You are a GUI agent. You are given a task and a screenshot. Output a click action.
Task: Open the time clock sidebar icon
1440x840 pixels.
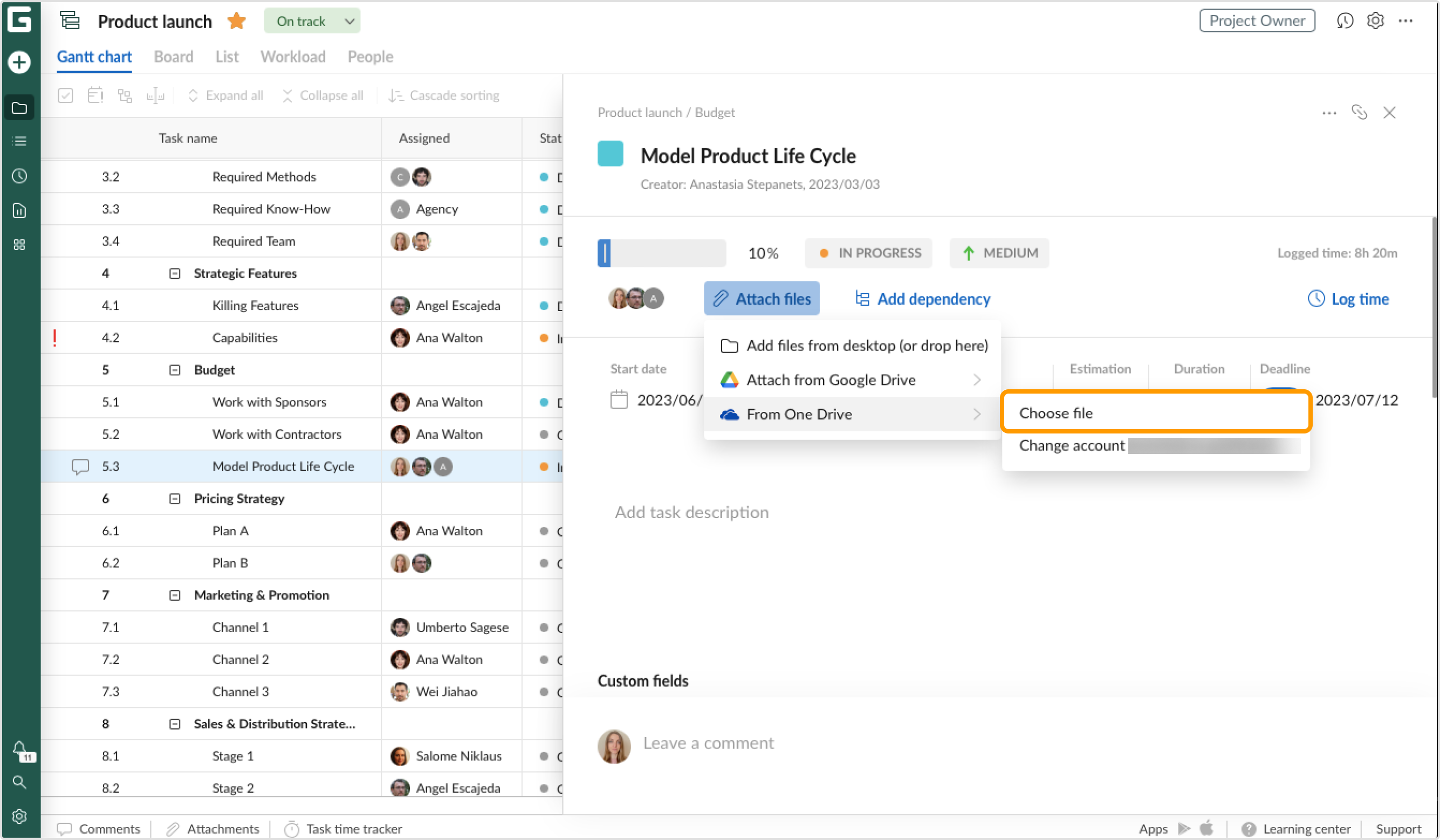click(x=19, y=176)
